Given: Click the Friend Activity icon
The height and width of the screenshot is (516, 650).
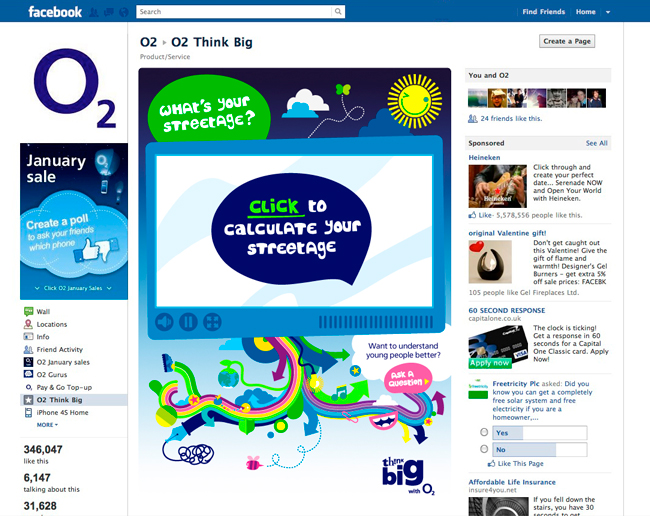Looking at the screenshot, I should point(28,349).
